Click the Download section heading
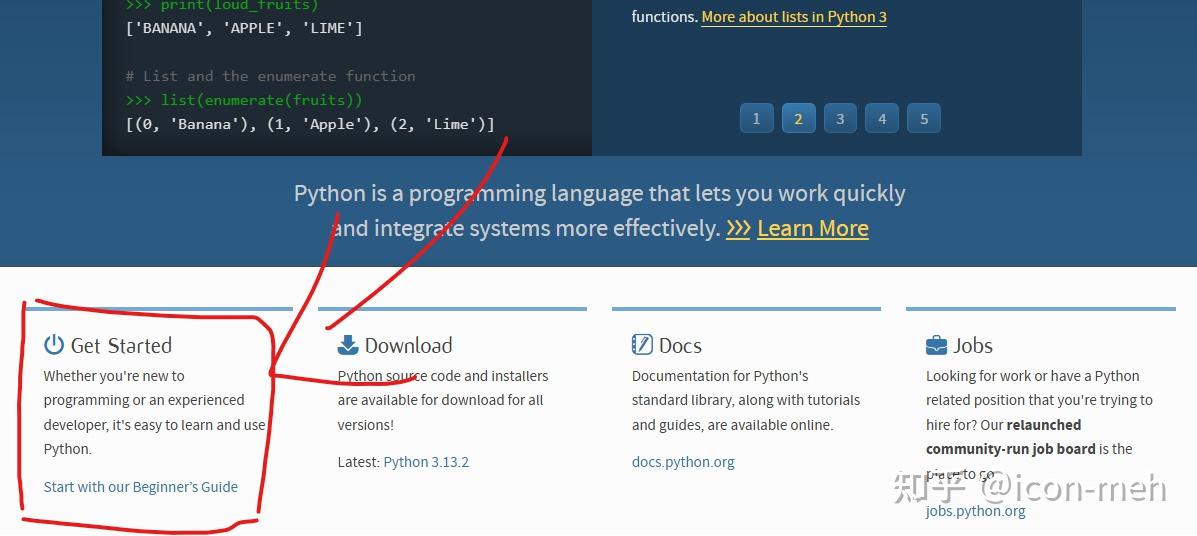 pos(408,345)
